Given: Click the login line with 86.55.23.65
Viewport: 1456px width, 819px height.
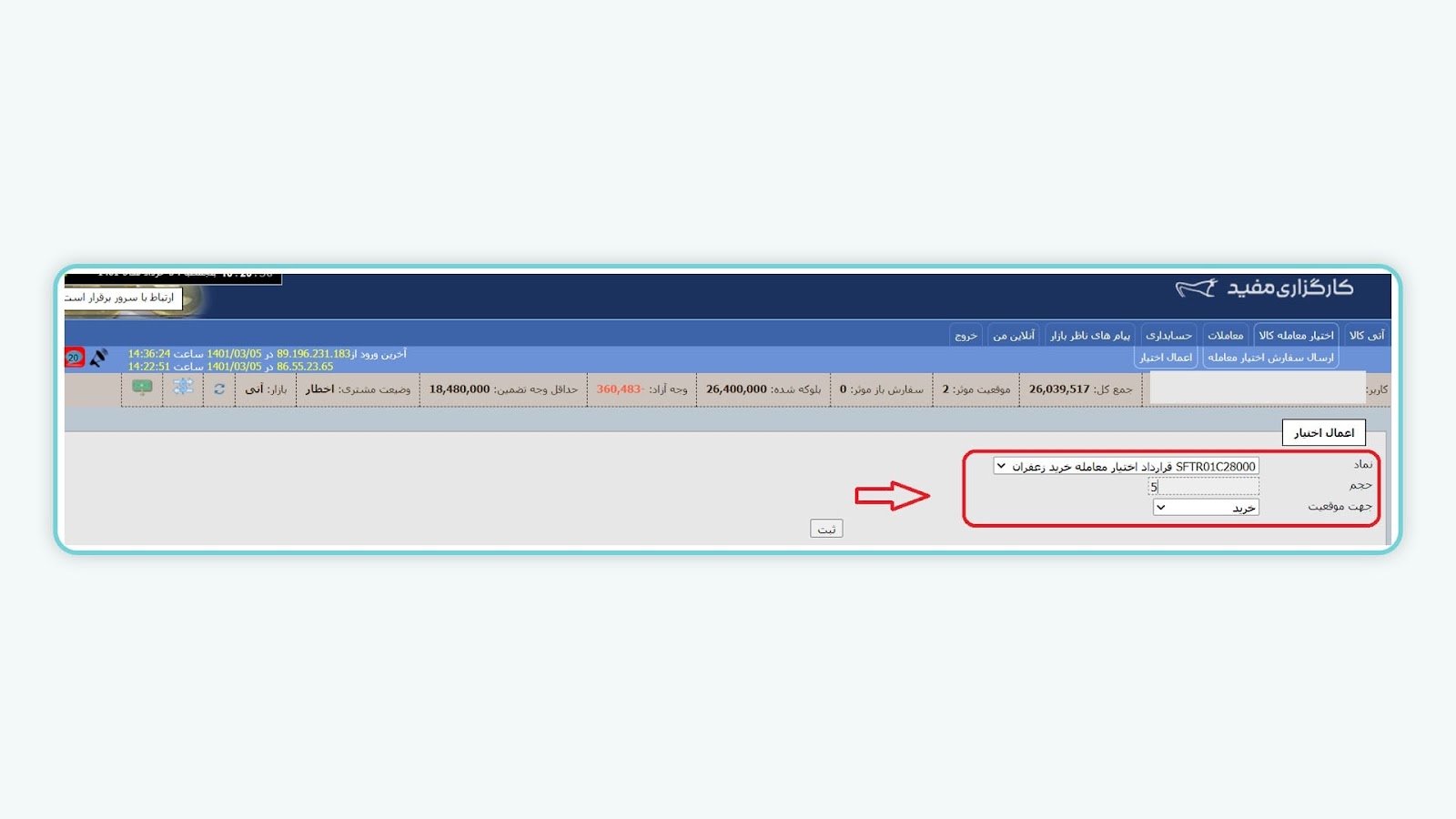Looking at the screenshot, I should [x=230, y=367].
